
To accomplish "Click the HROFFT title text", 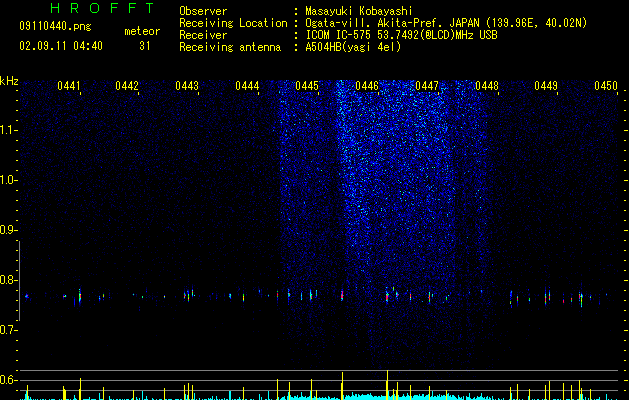I will pyautogui.click(x=103, y=8).
